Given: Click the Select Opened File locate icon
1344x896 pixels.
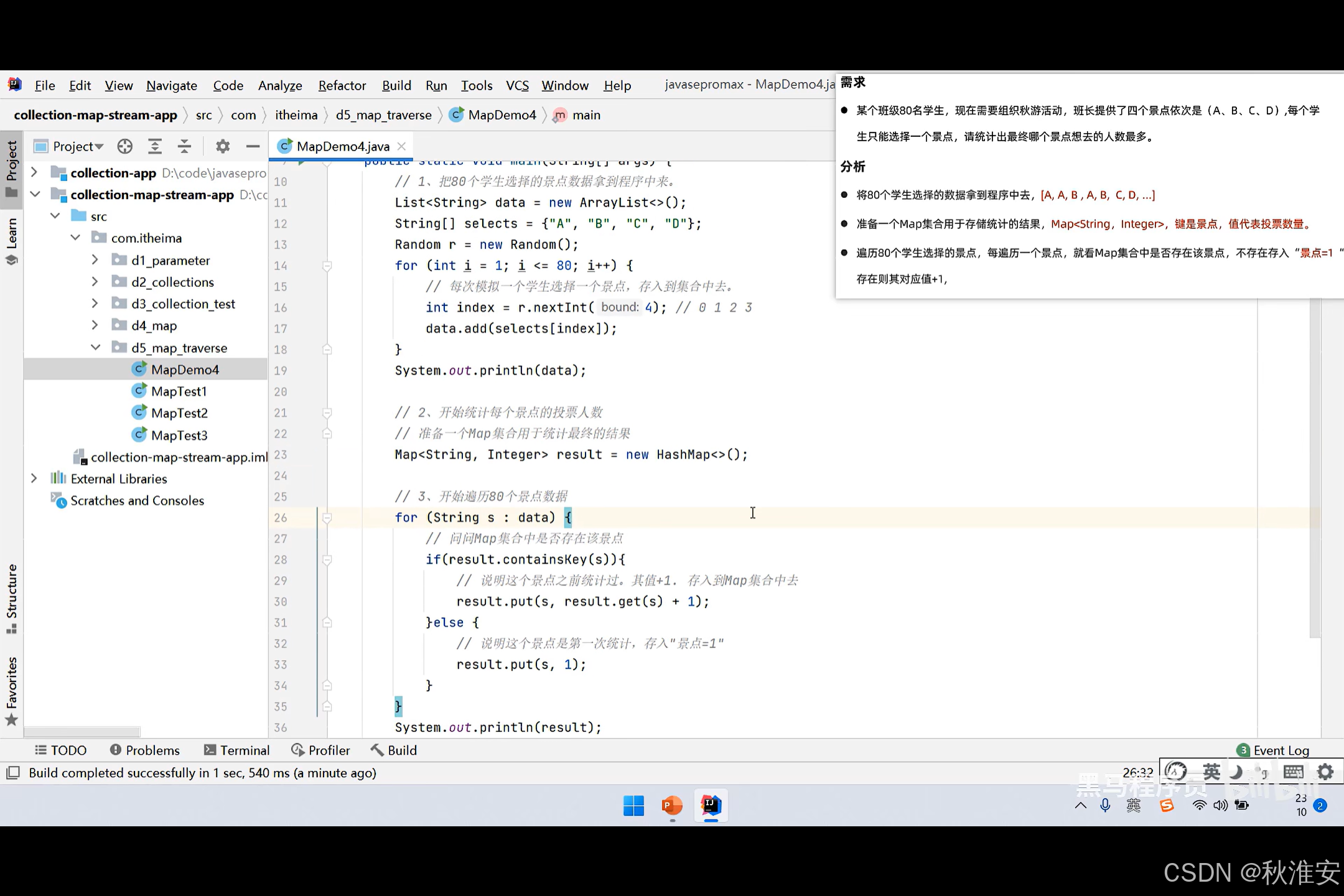Looking at the screenshot, I should (x=125, y=146).
